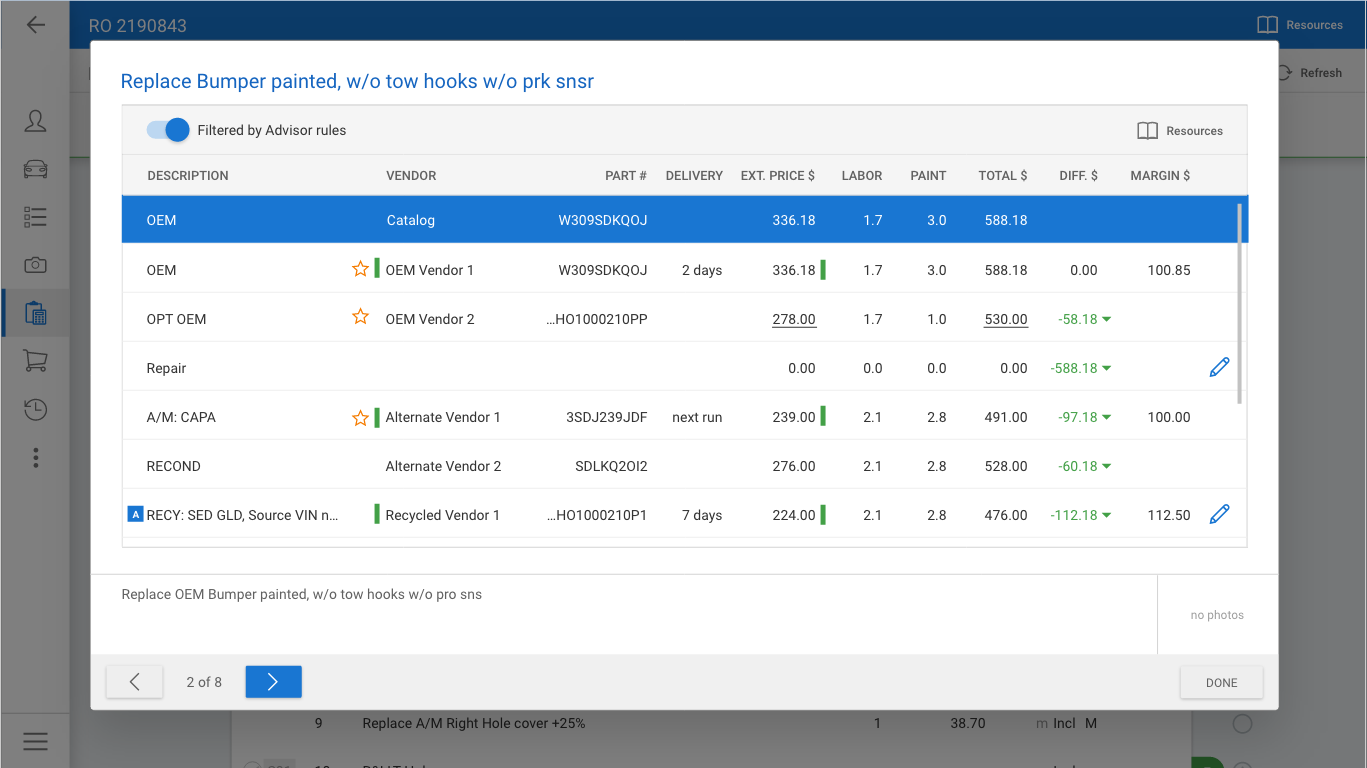This screenshot has width=1367, height=768.
Task: Go to the next part using the forward arrow
Action: tap(273, 681)
